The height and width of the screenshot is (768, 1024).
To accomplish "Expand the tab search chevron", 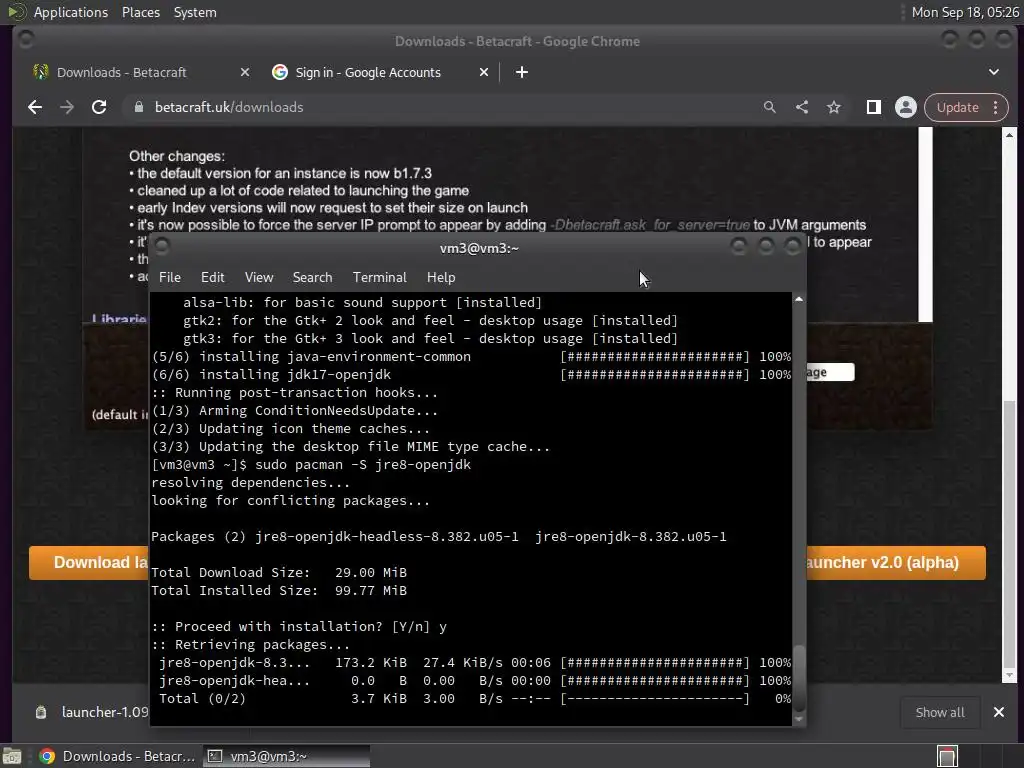I will [x=994, y=72].
